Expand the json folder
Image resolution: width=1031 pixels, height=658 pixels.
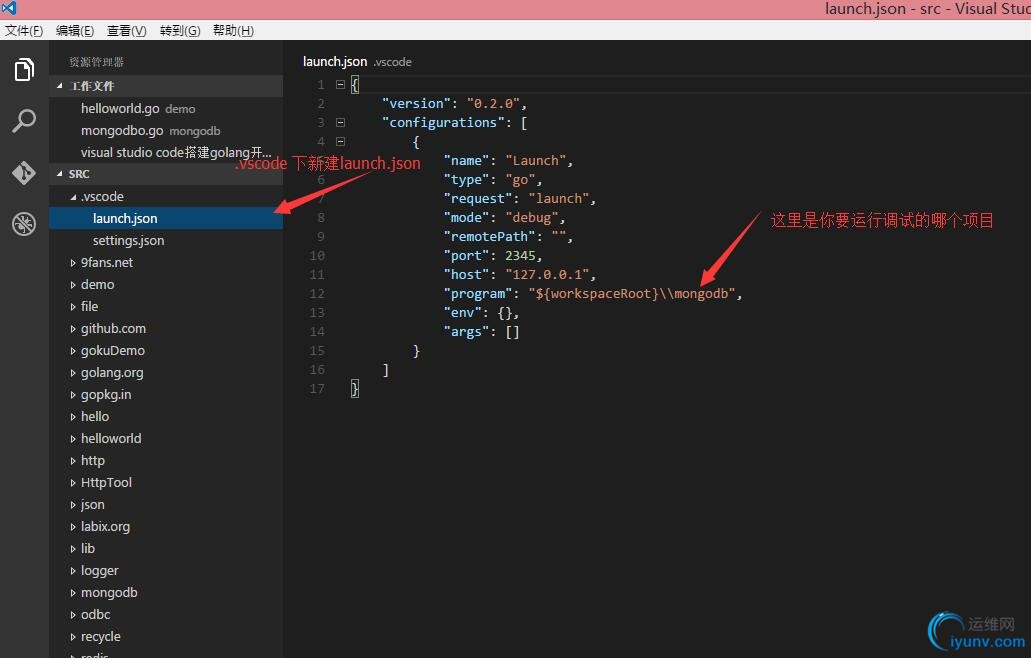pos(73,505)
